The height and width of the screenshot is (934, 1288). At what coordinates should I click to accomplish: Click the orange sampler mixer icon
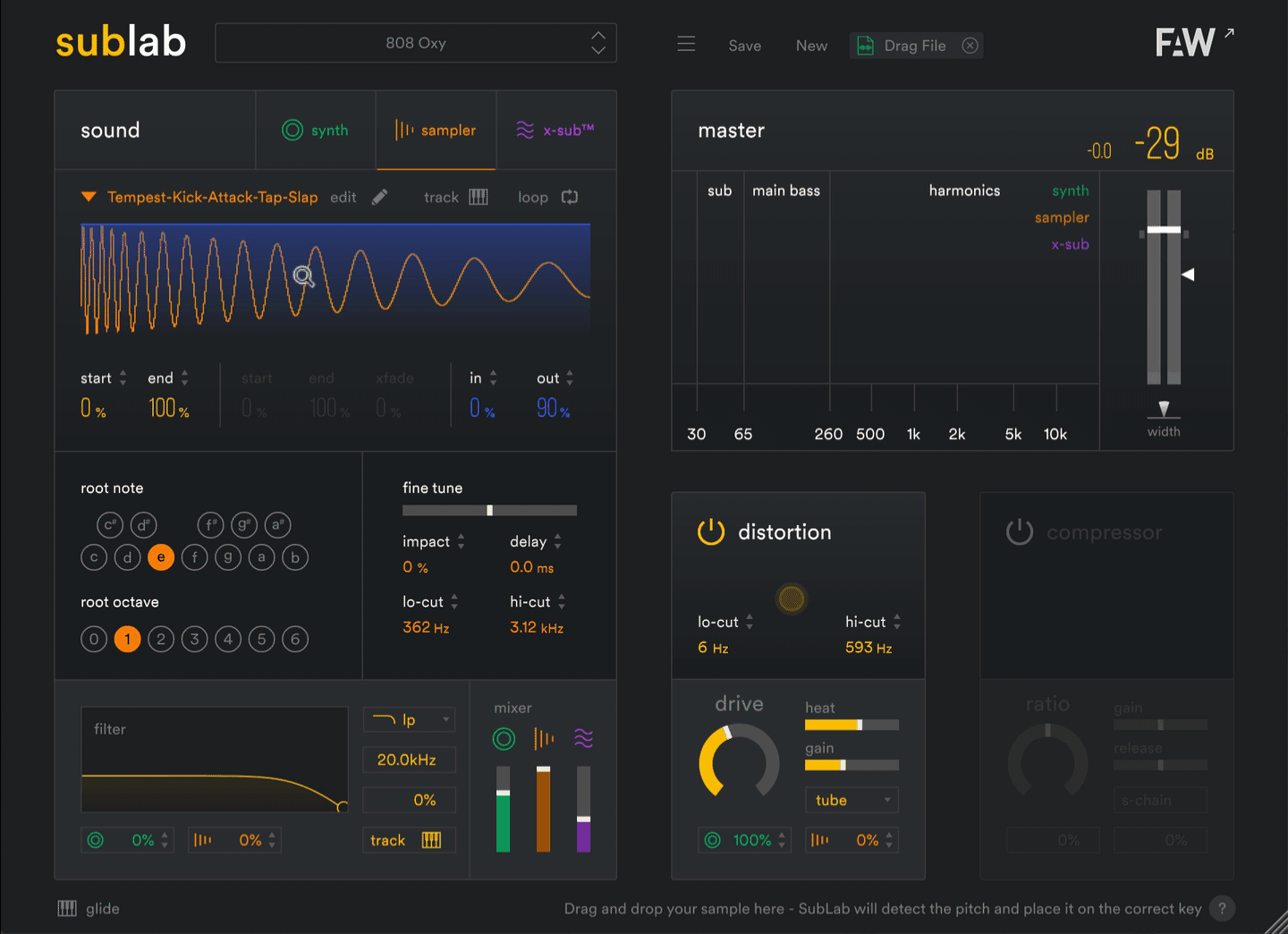pyautogui.click(x=544, y=739)
